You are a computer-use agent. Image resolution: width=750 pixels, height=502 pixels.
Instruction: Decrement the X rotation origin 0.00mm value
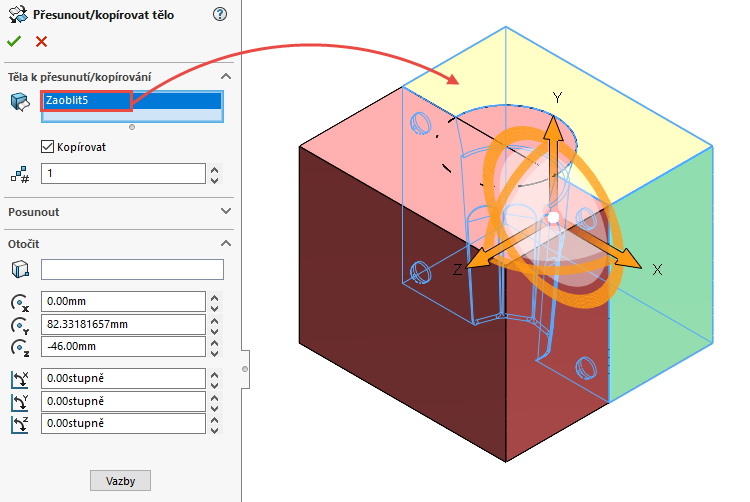pyautogui.click(x=215, y=308)
